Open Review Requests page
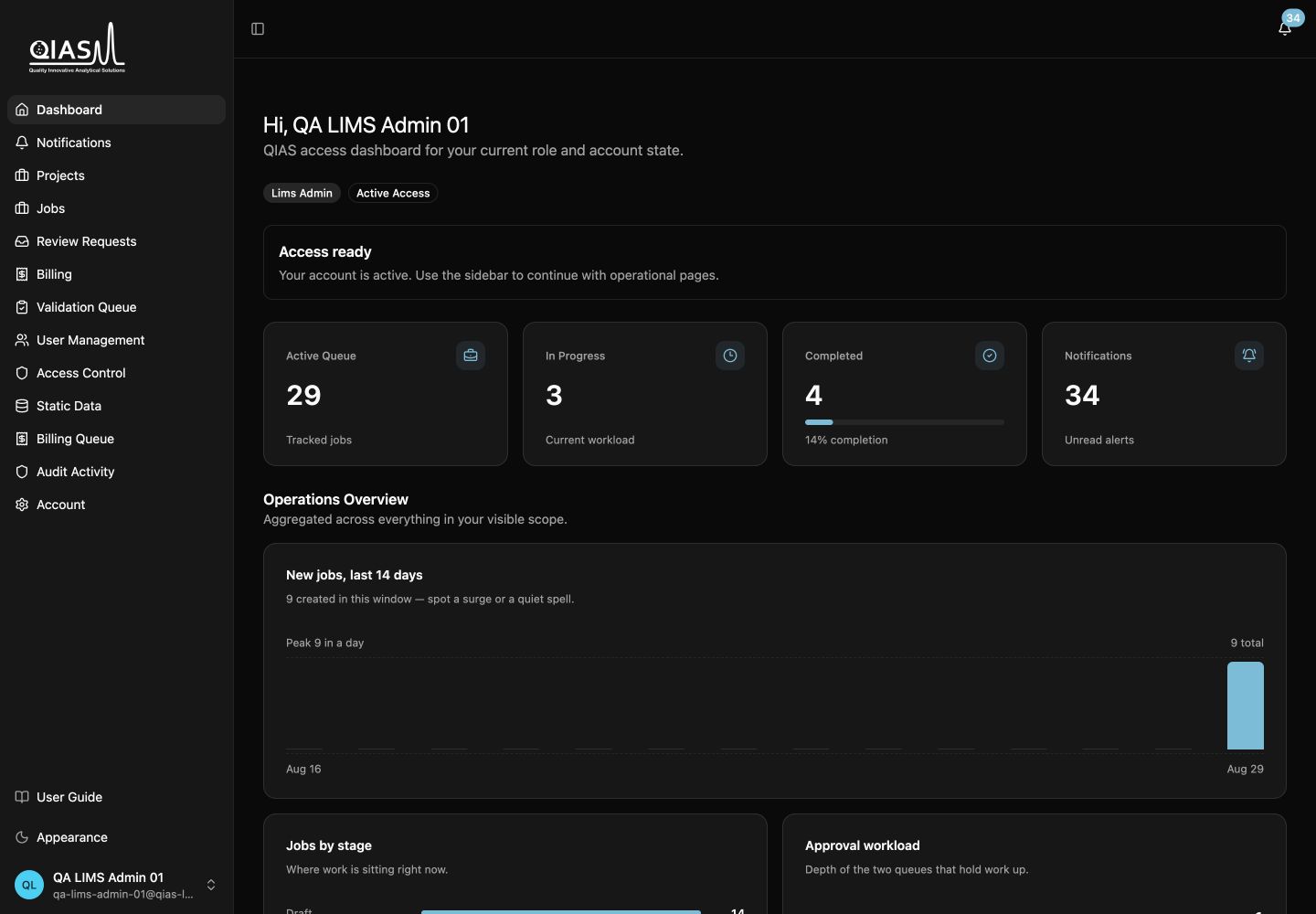This screenshot has width=1316, height=914. (116, 241)
